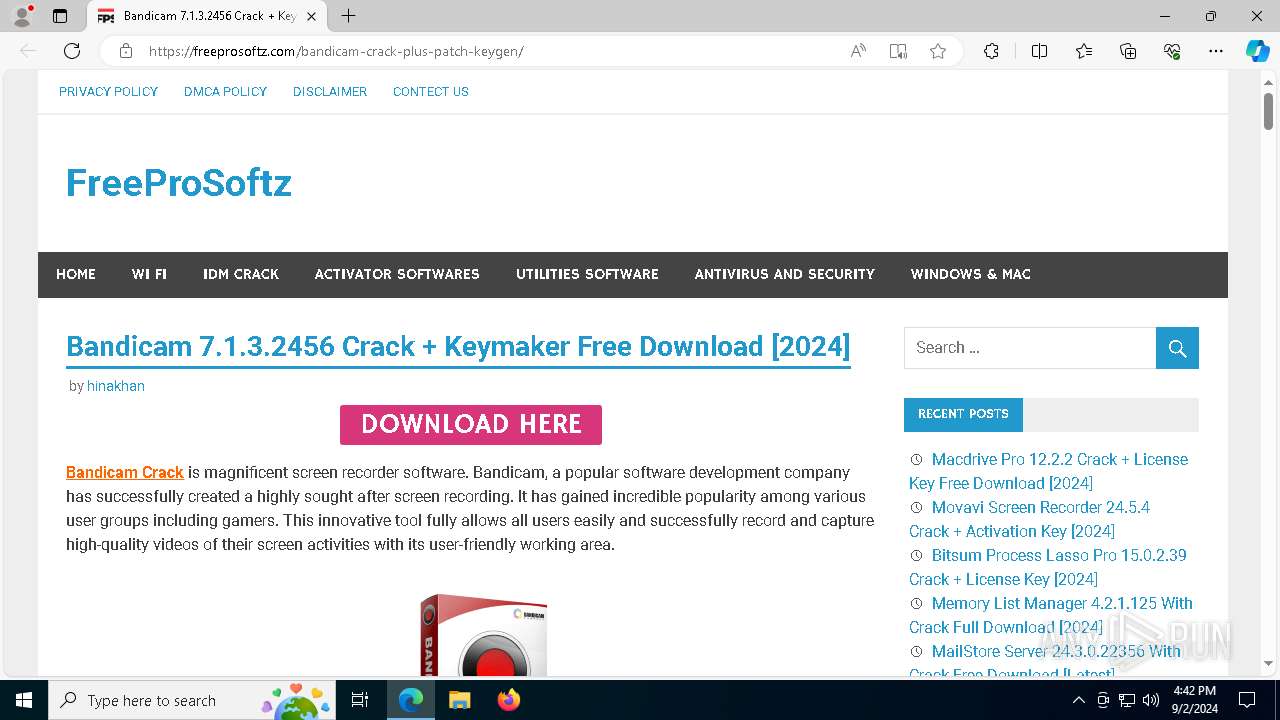1280x720 pixels.
Task: Open Windows & Mac menu item
Action: 971,274
